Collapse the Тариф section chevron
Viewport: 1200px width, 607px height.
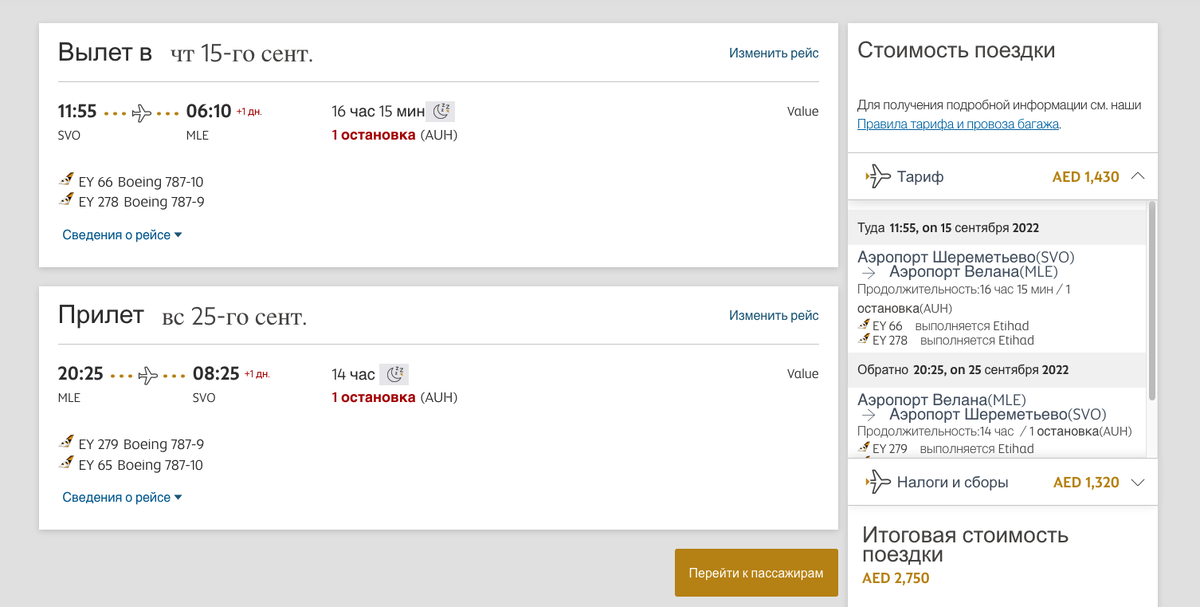(1138, 176)
